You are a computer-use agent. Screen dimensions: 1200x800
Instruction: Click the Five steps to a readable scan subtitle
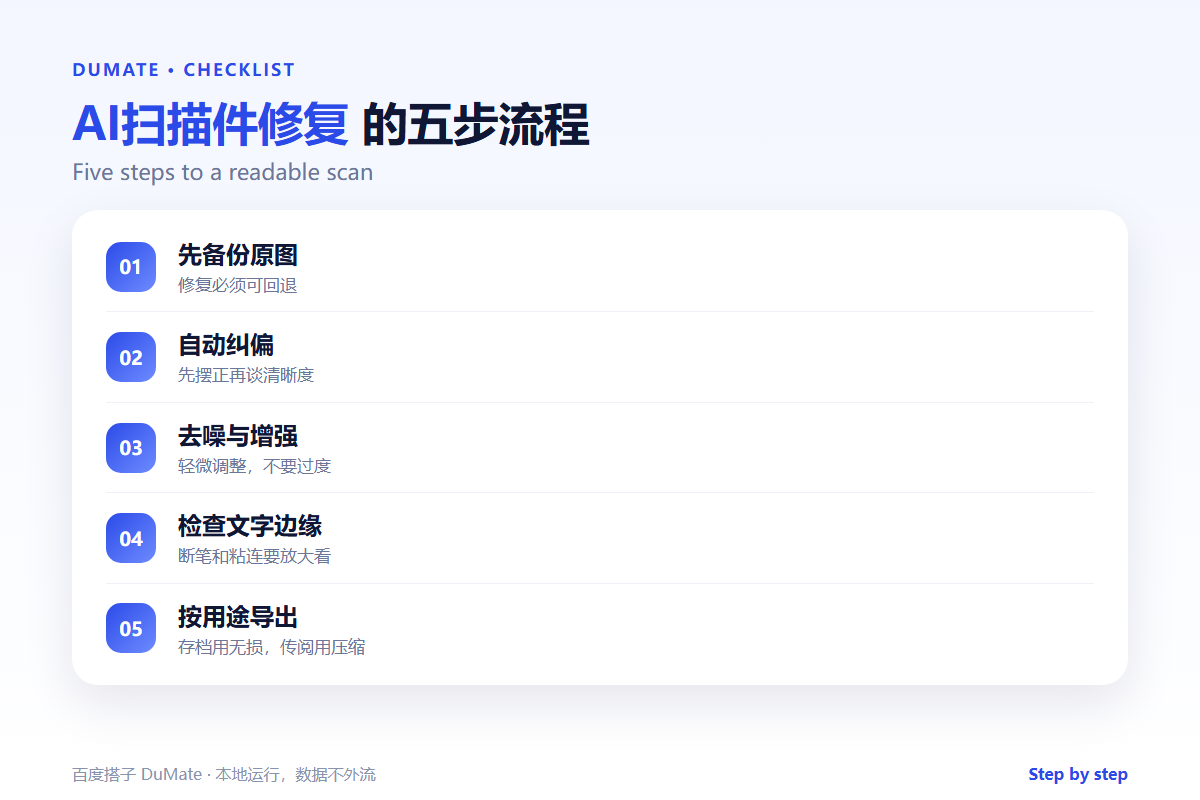pos(223,172)
